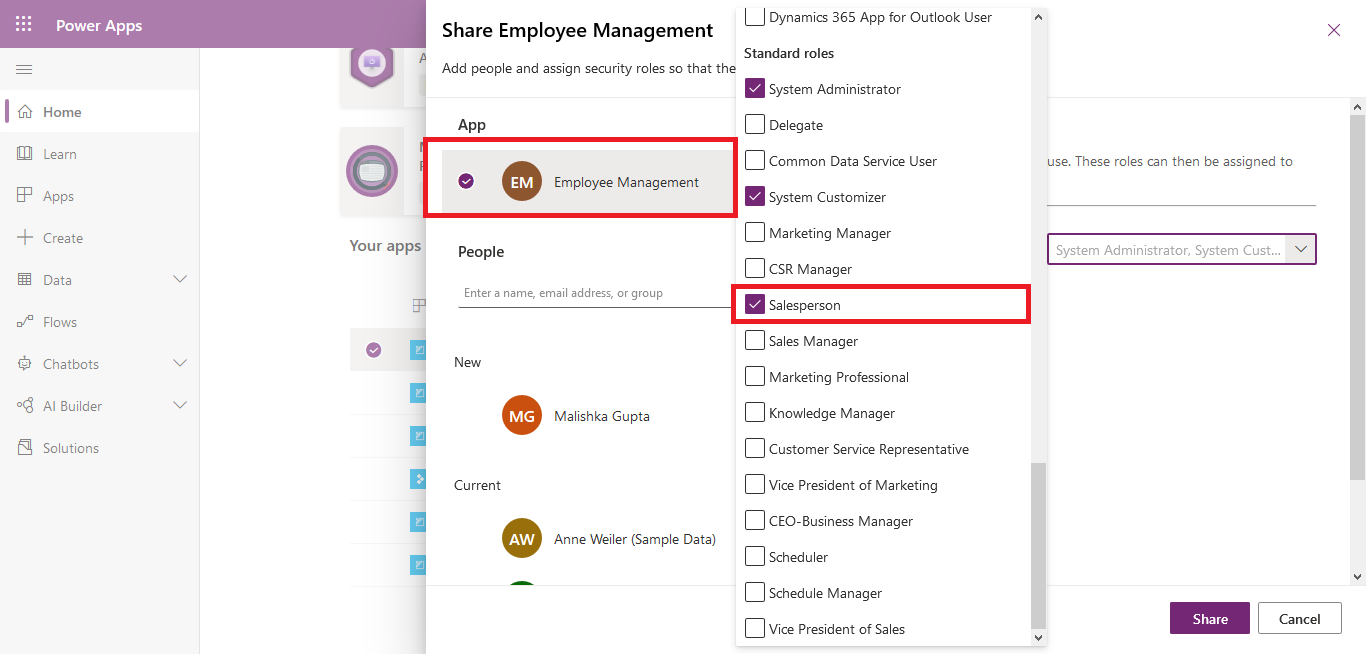Image resolution: width=1366 pixels, height=654 pixels.
Task: Check the Vice President of Marketing role
Action: tap(755, 484)
